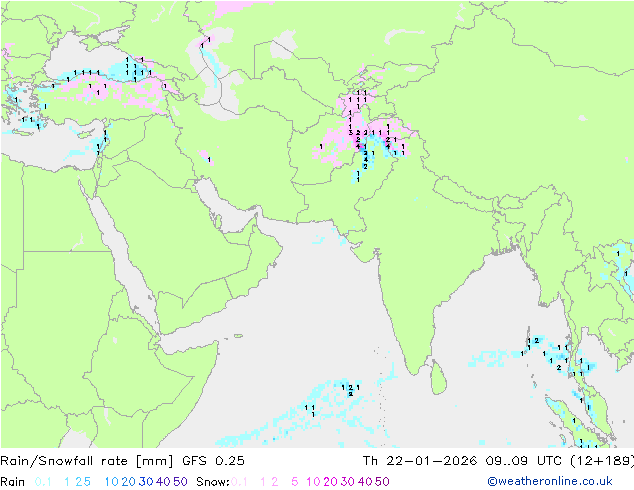The width and height of the screenshot is (634, 490).
Task: Select the 'Rain/Snowfall rate [mm]' title text
Action: coord(87,461)
